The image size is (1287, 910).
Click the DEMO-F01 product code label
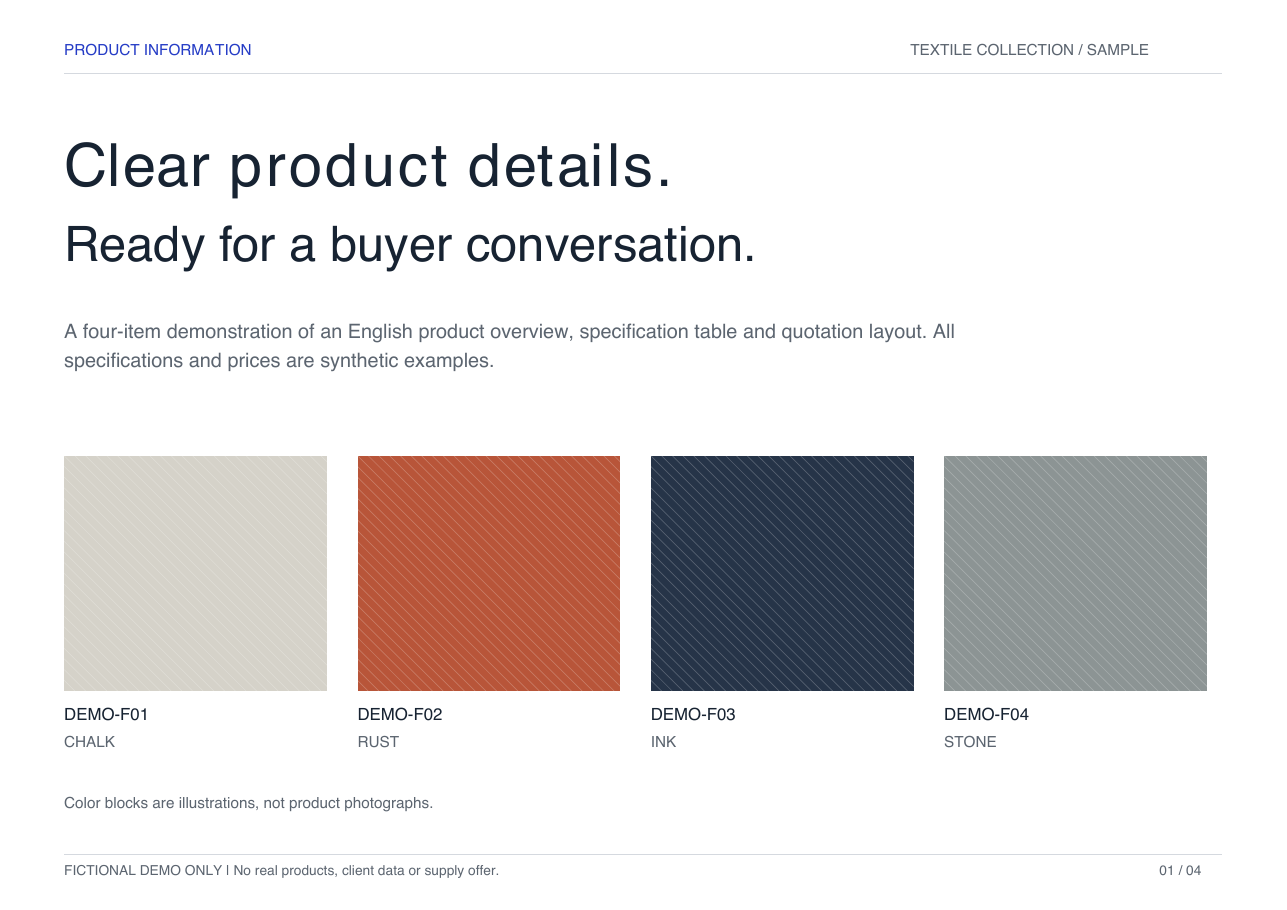pos(106,714)
